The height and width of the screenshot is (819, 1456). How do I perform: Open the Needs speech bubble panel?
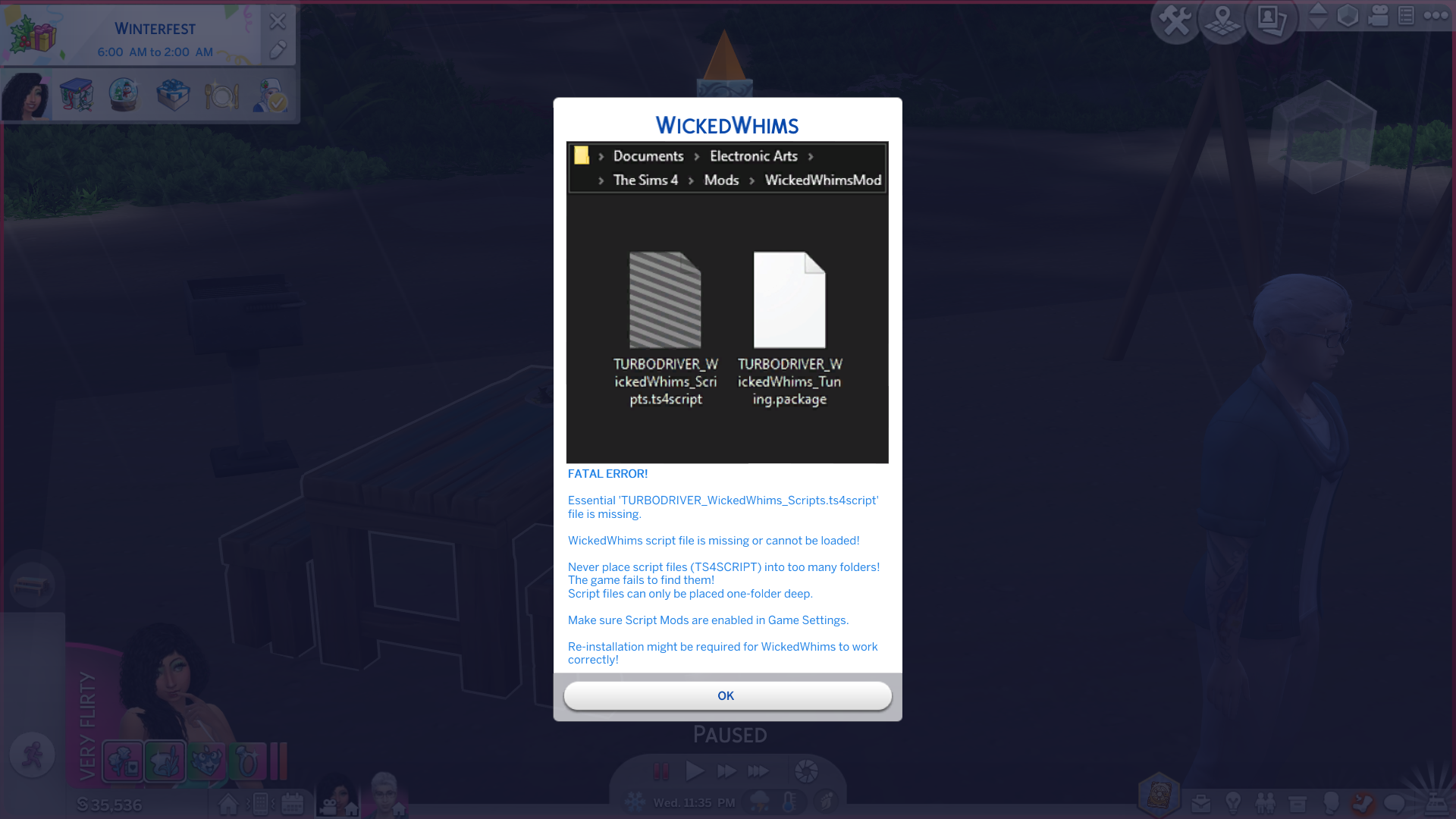[x=1395, y=803]
